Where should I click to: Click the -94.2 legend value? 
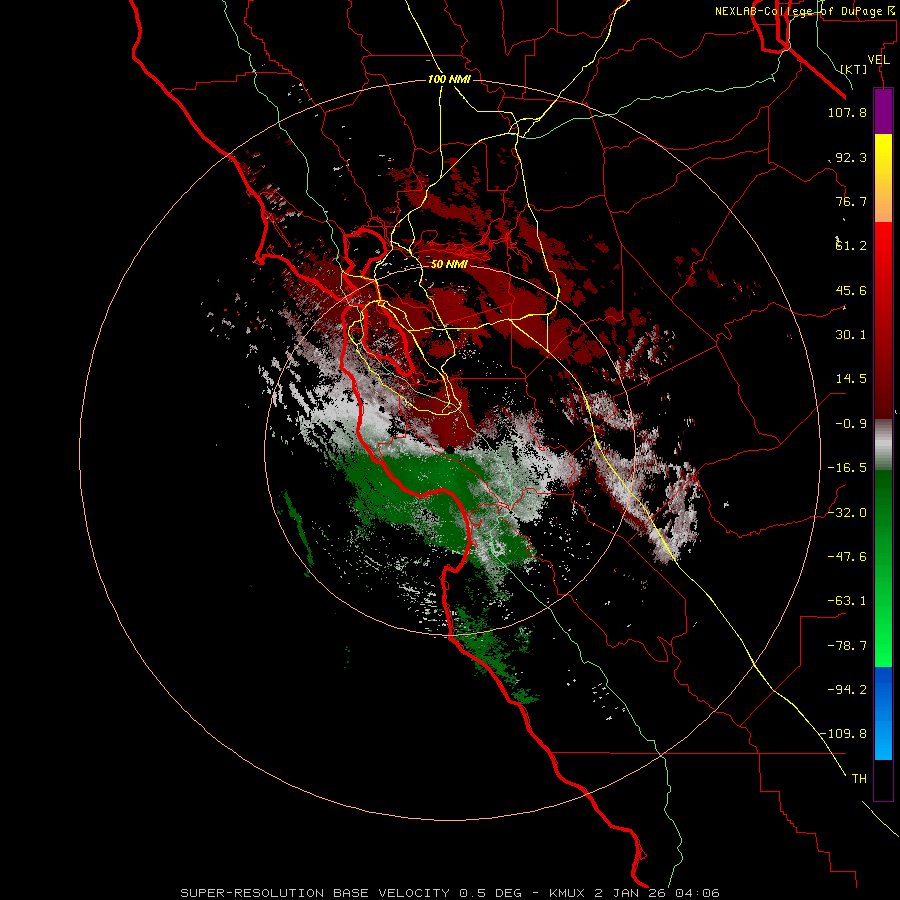(x=847, y=689)
